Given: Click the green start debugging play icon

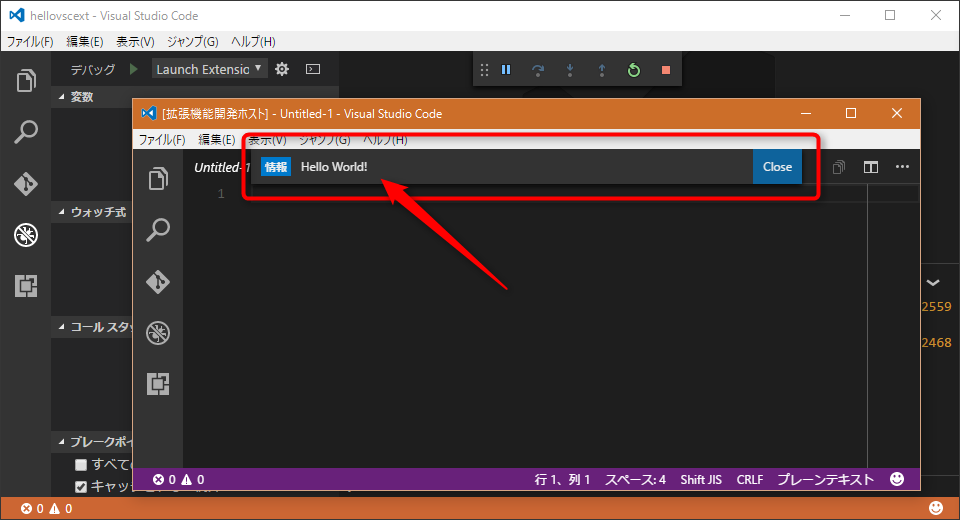Looking at the screenshot, I should (133, 69).
